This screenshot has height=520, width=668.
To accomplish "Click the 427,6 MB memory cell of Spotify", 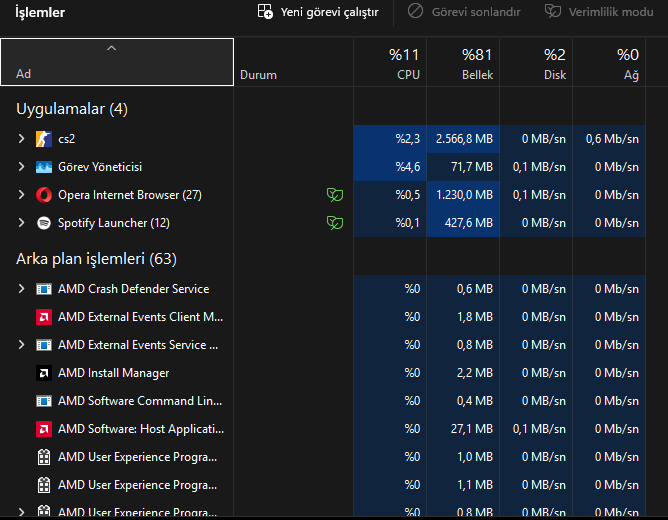I will [463, 223].
